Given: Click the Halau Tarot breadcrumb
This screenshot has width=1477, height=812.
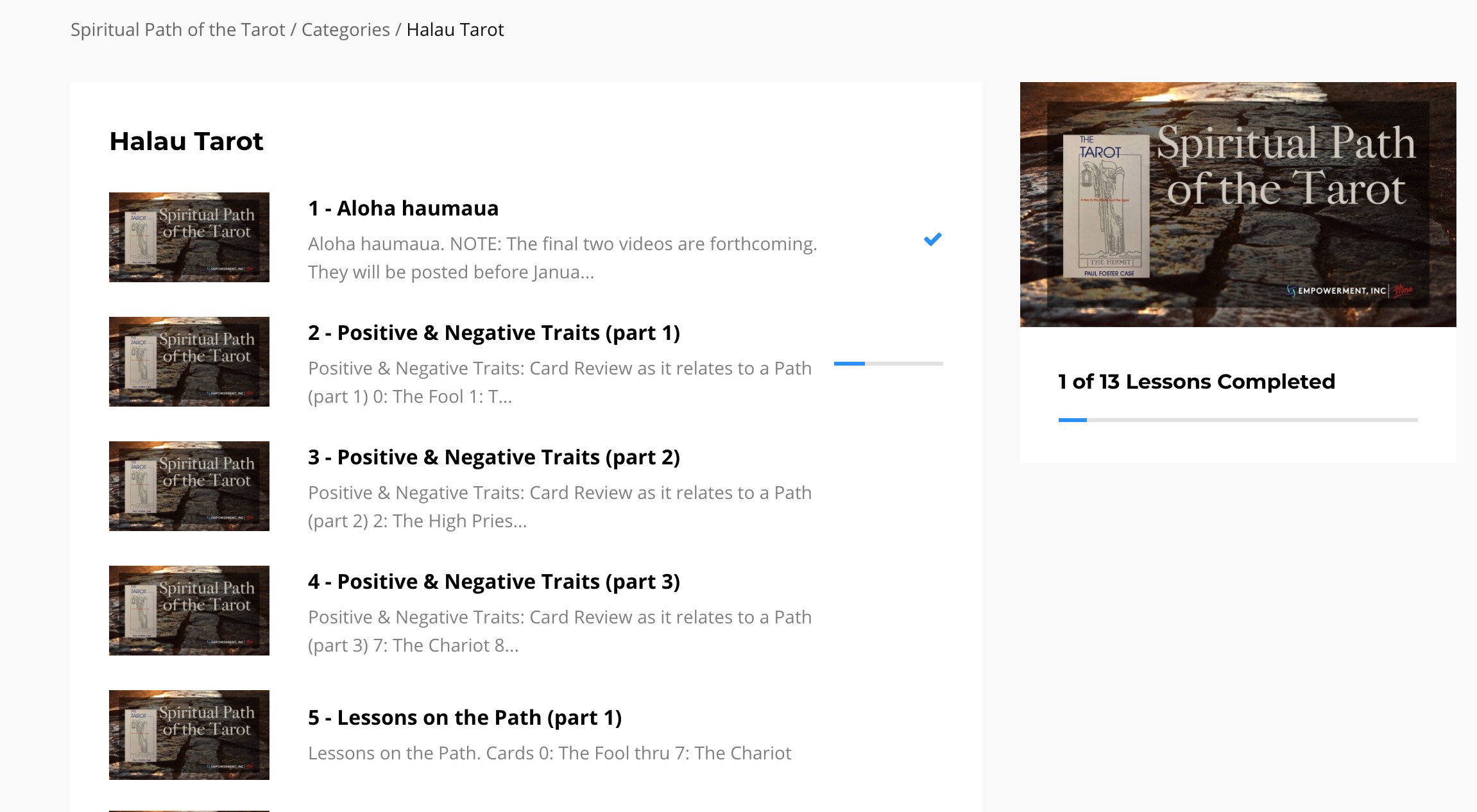Looking at the screenshot, I should (x=455, y=30).
